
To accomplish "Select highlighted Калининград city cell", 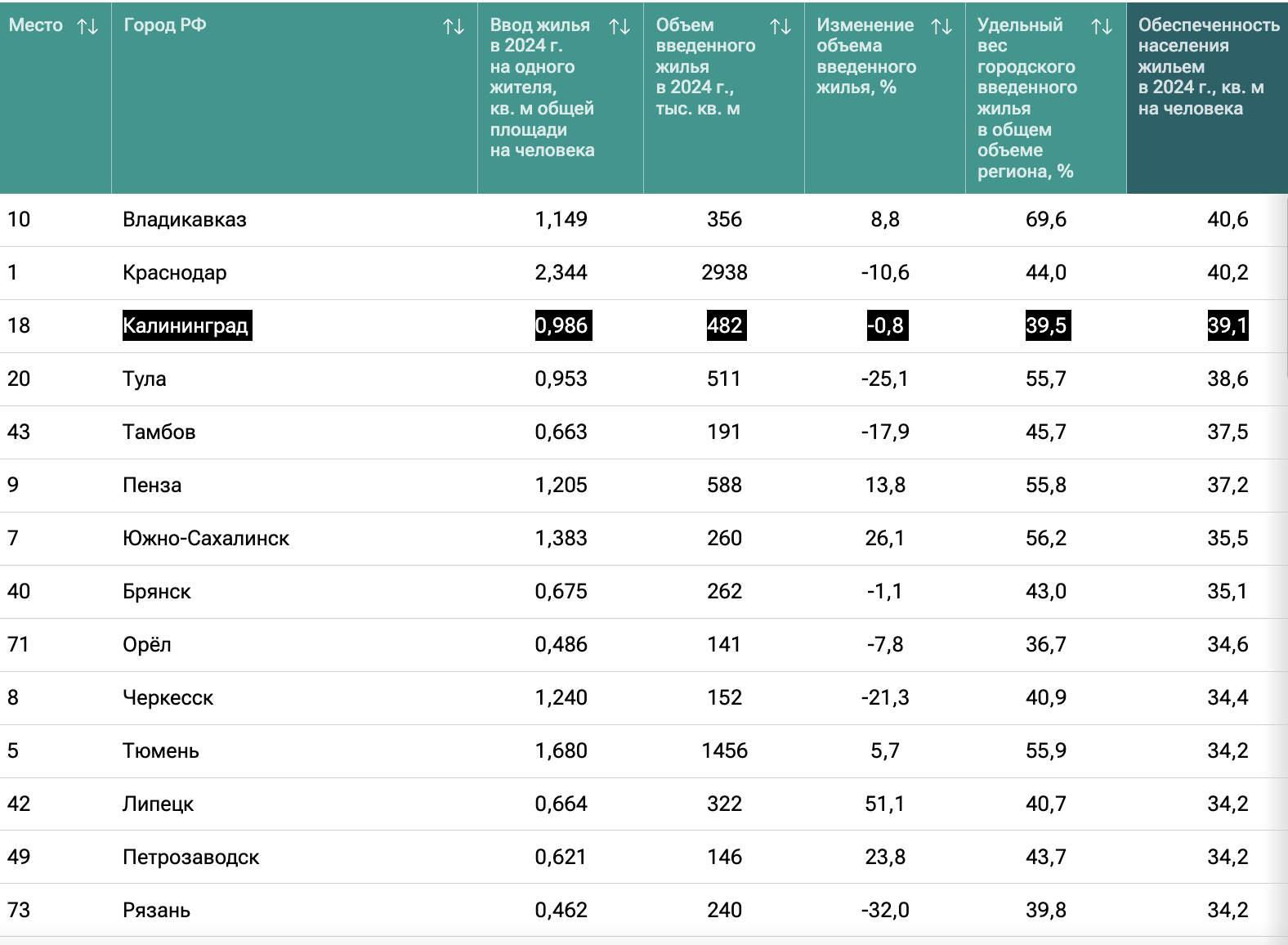I will click(x=187, y=325).
